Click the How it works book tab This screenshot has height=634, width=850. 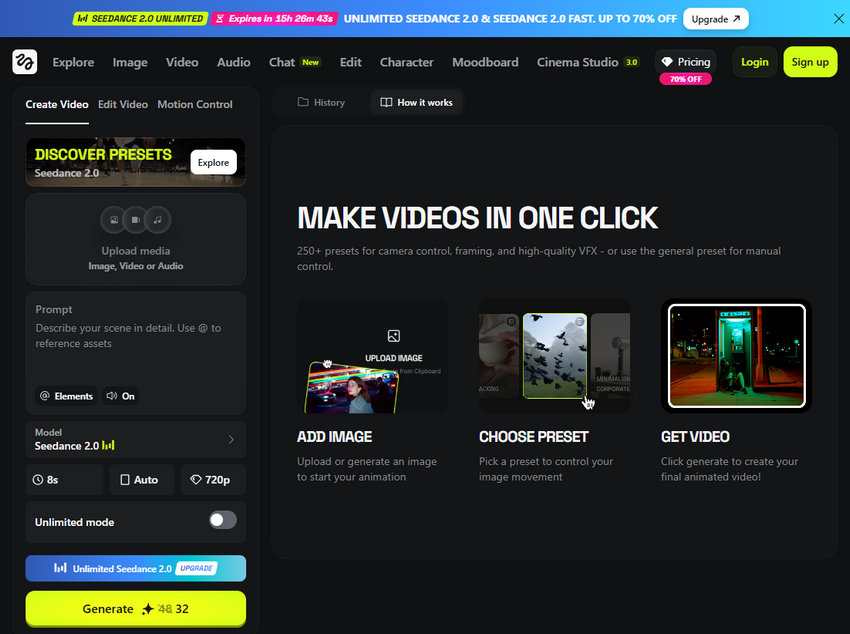pyautogui.click(x=416, y=102)
